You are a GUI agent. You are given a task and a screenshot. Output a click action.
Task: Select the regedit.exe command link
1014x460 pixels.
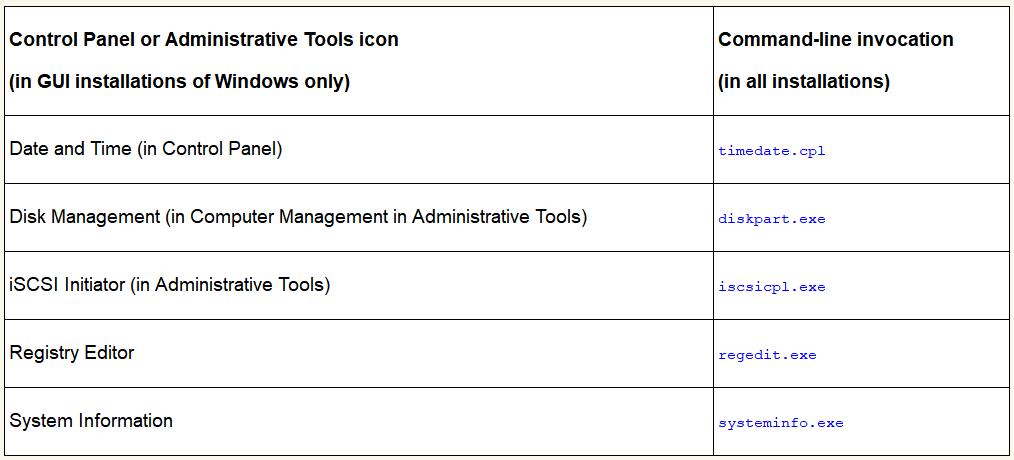tap(767, 355)
